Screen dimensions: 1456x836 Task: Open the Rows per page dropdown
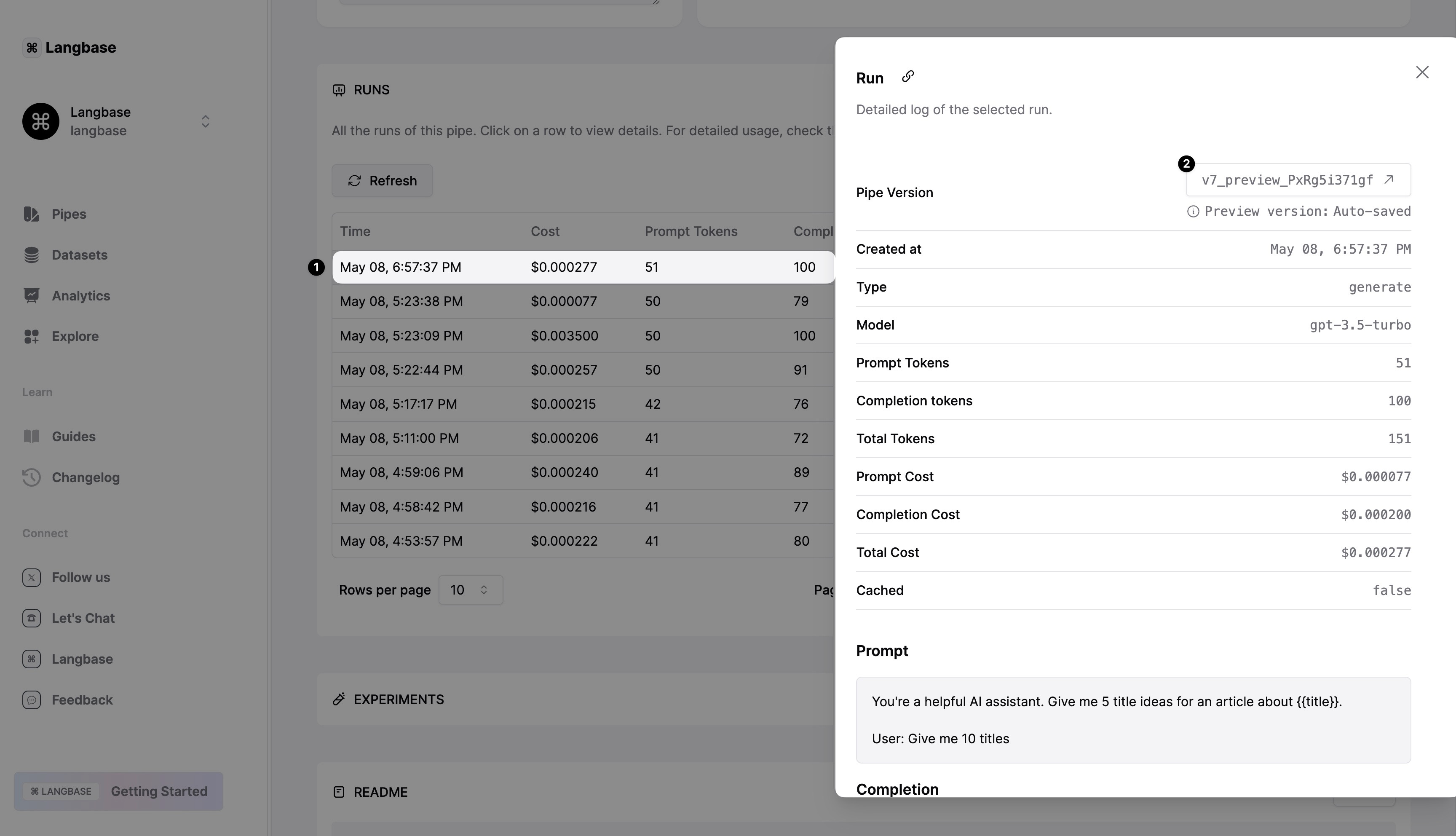470,589
